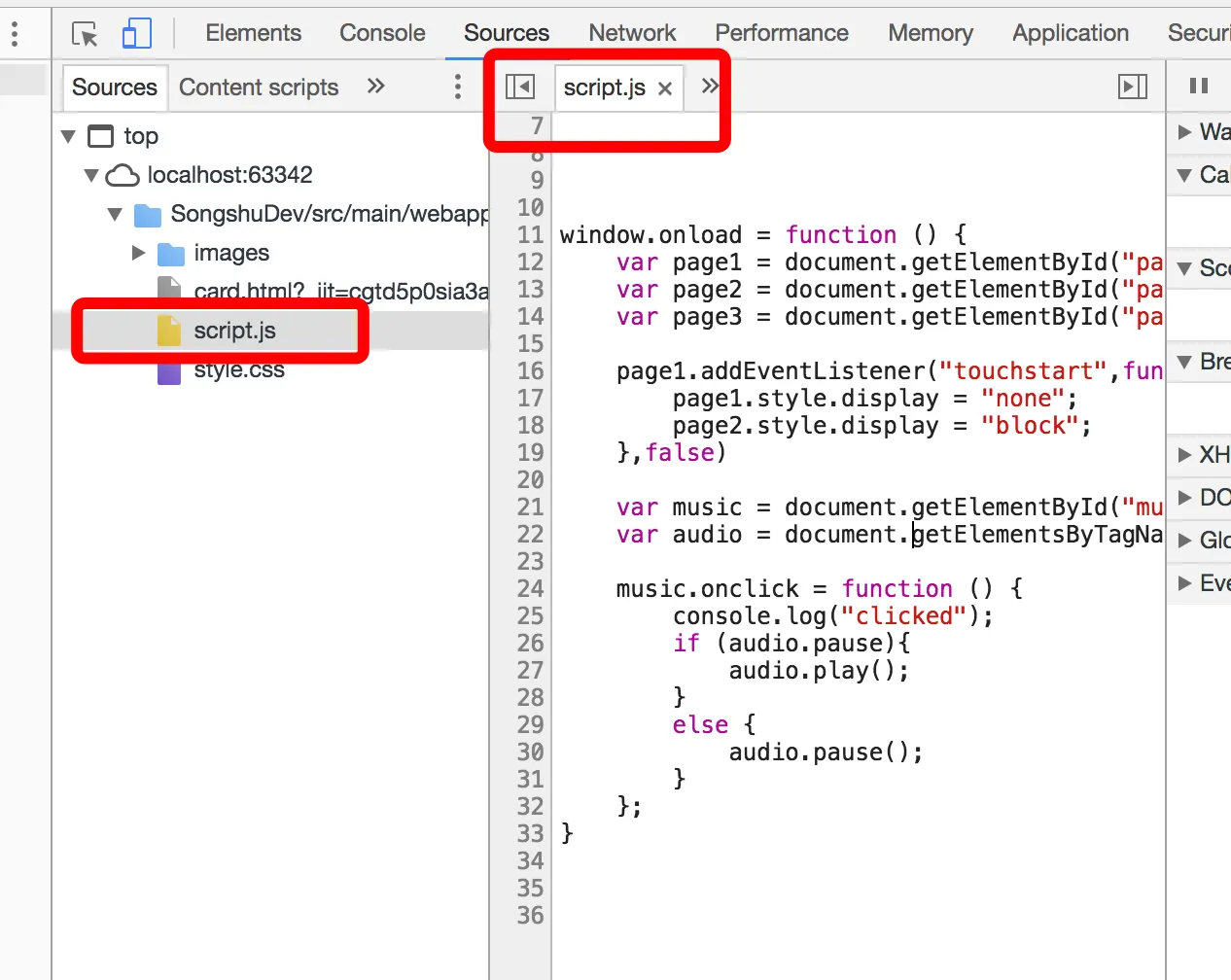The width and height of the screenshot is (1231, 980).
Task: Collapse the top frame tree node
Action: pos(68,136)
